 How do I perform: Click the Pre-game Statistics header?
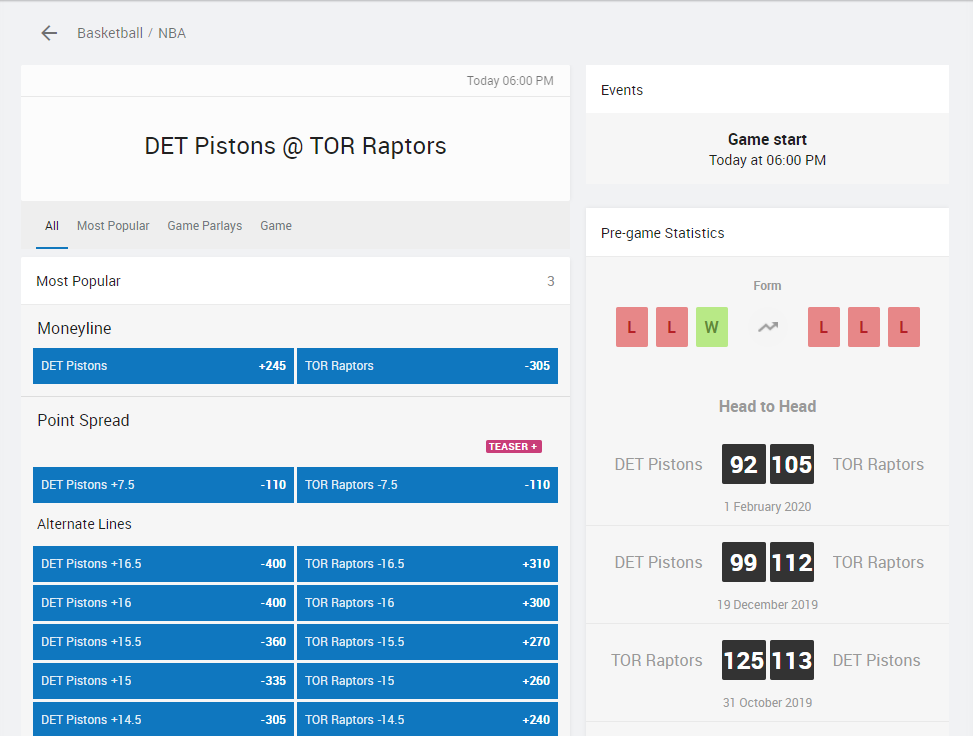767,233
